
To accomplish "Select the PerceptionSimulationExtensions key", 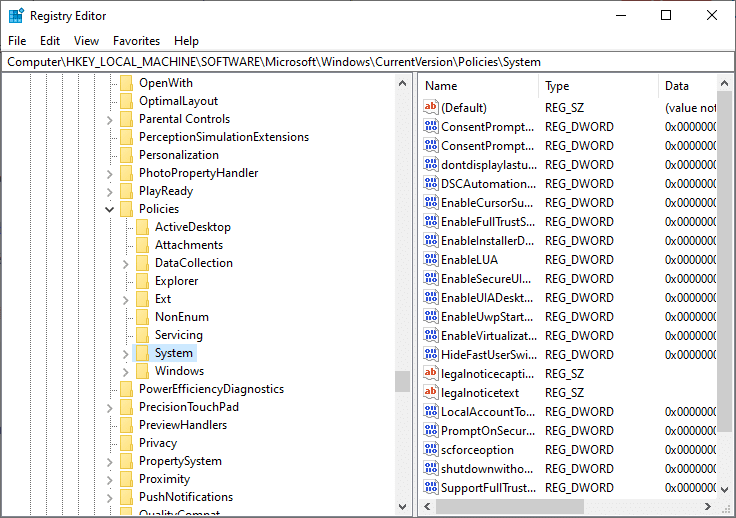I will point(224,137).
